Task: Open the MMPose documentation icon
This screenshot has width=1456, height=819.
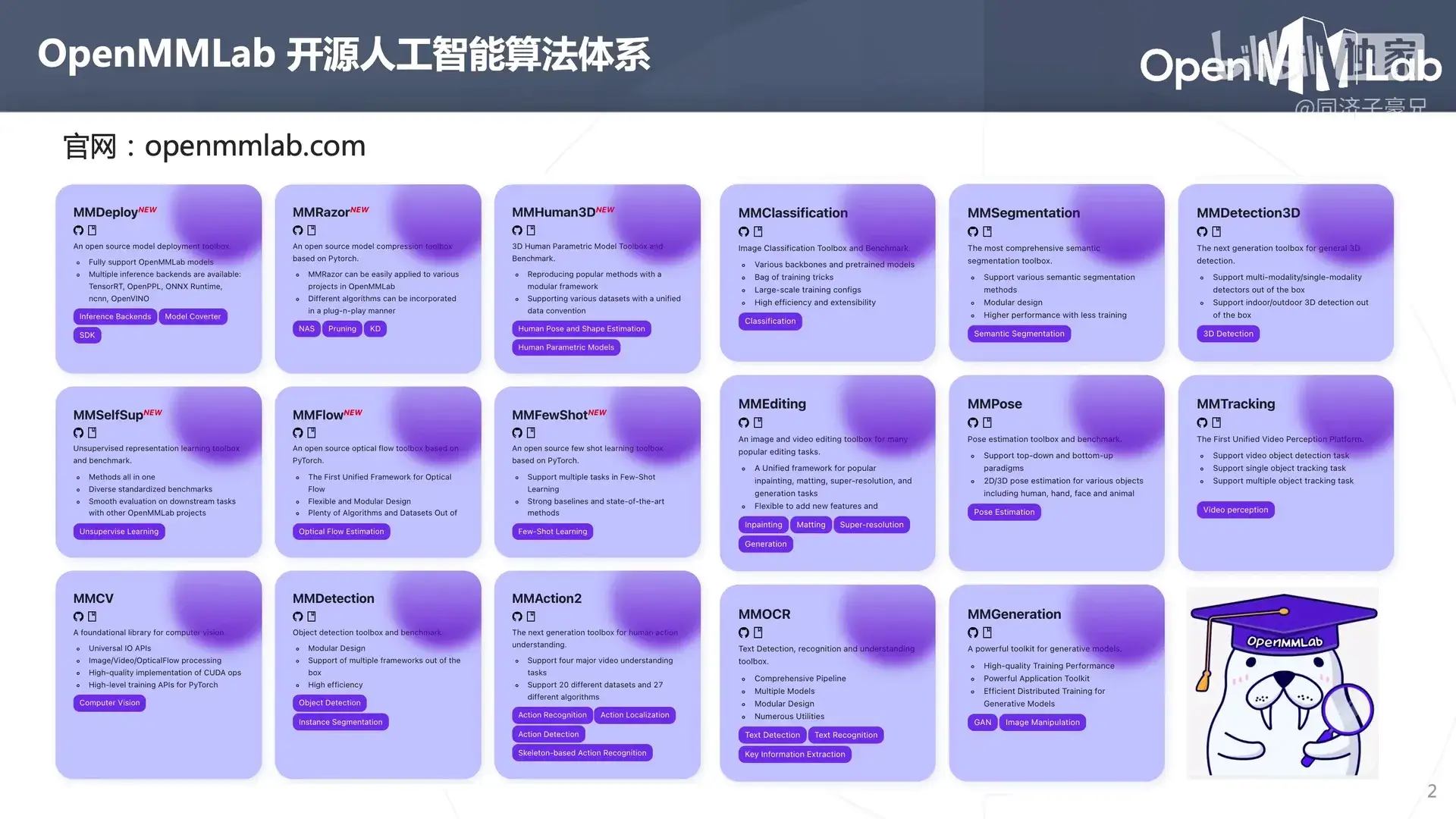Action: (987, 423)
